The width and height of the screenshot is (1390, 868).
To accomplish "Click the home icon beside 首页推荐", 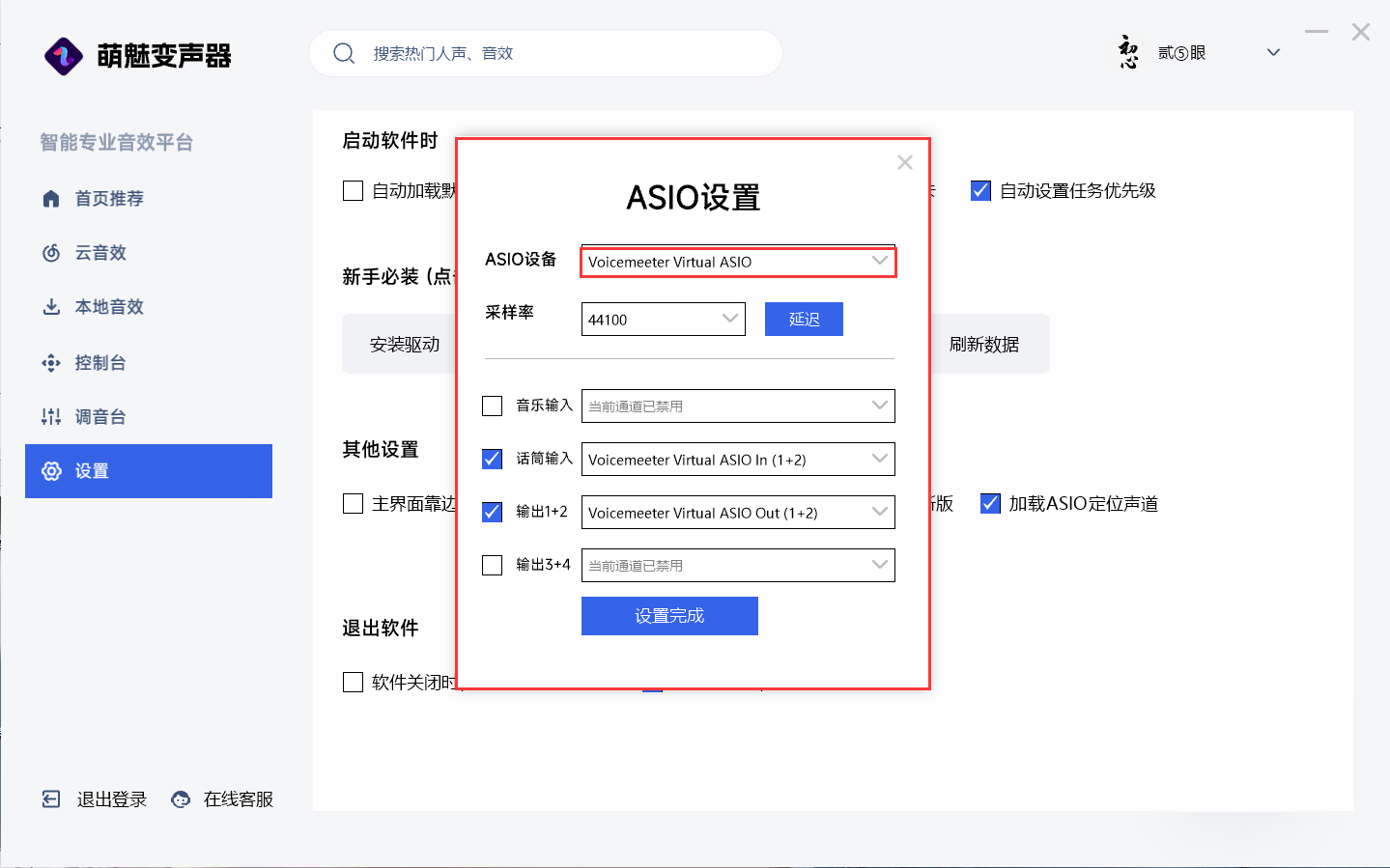I will (x=51, y=199).
